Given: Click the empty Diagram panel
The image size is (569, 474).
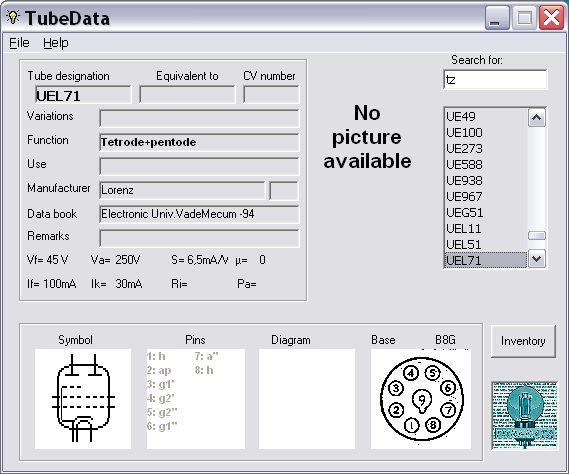Looking at the screenshot, I should (307, 399).
